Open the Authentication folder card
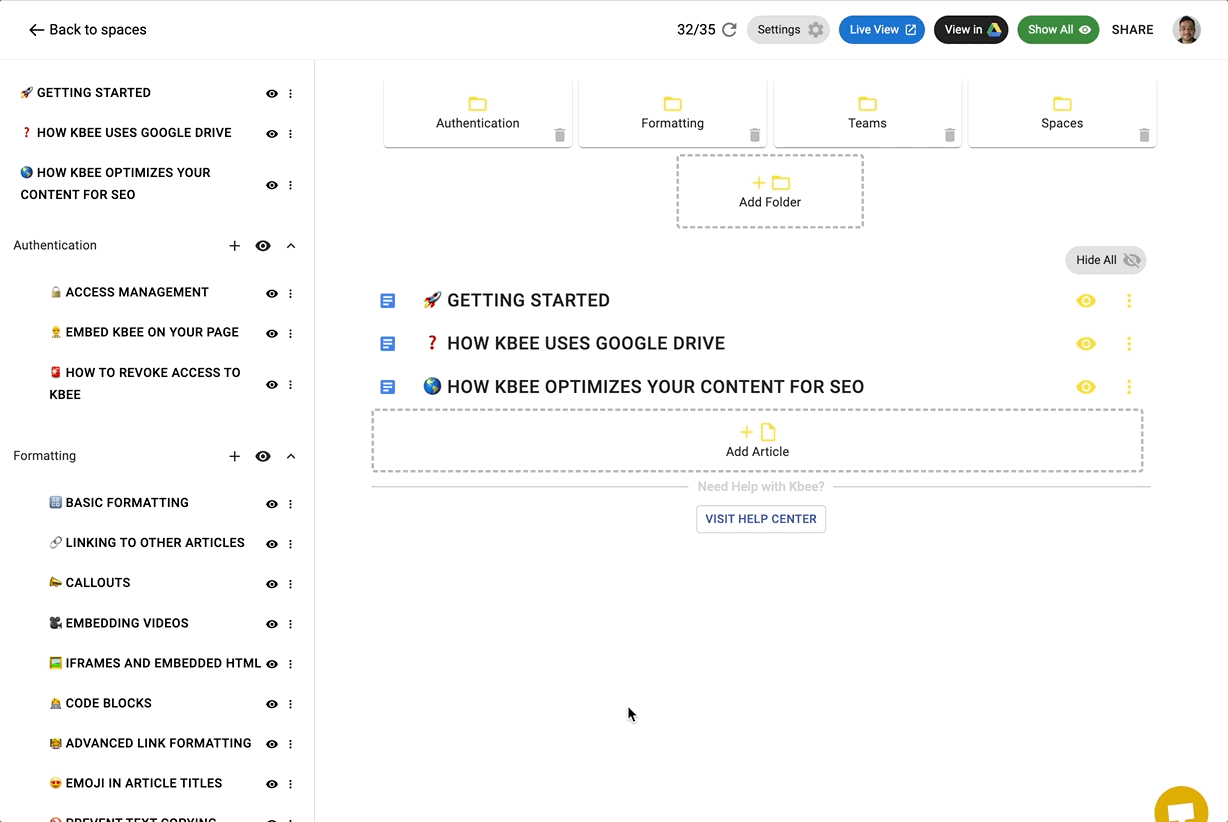Screen dimensions: 1228x822 tap(478, 113)
